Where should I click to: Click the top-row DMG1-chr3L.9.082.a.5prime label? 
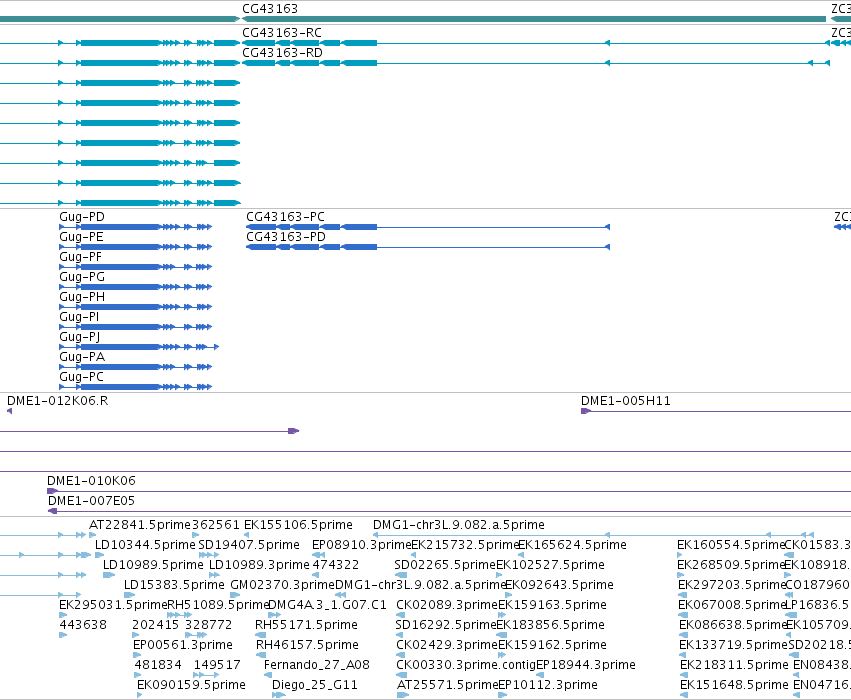click(x=459, y=525)
